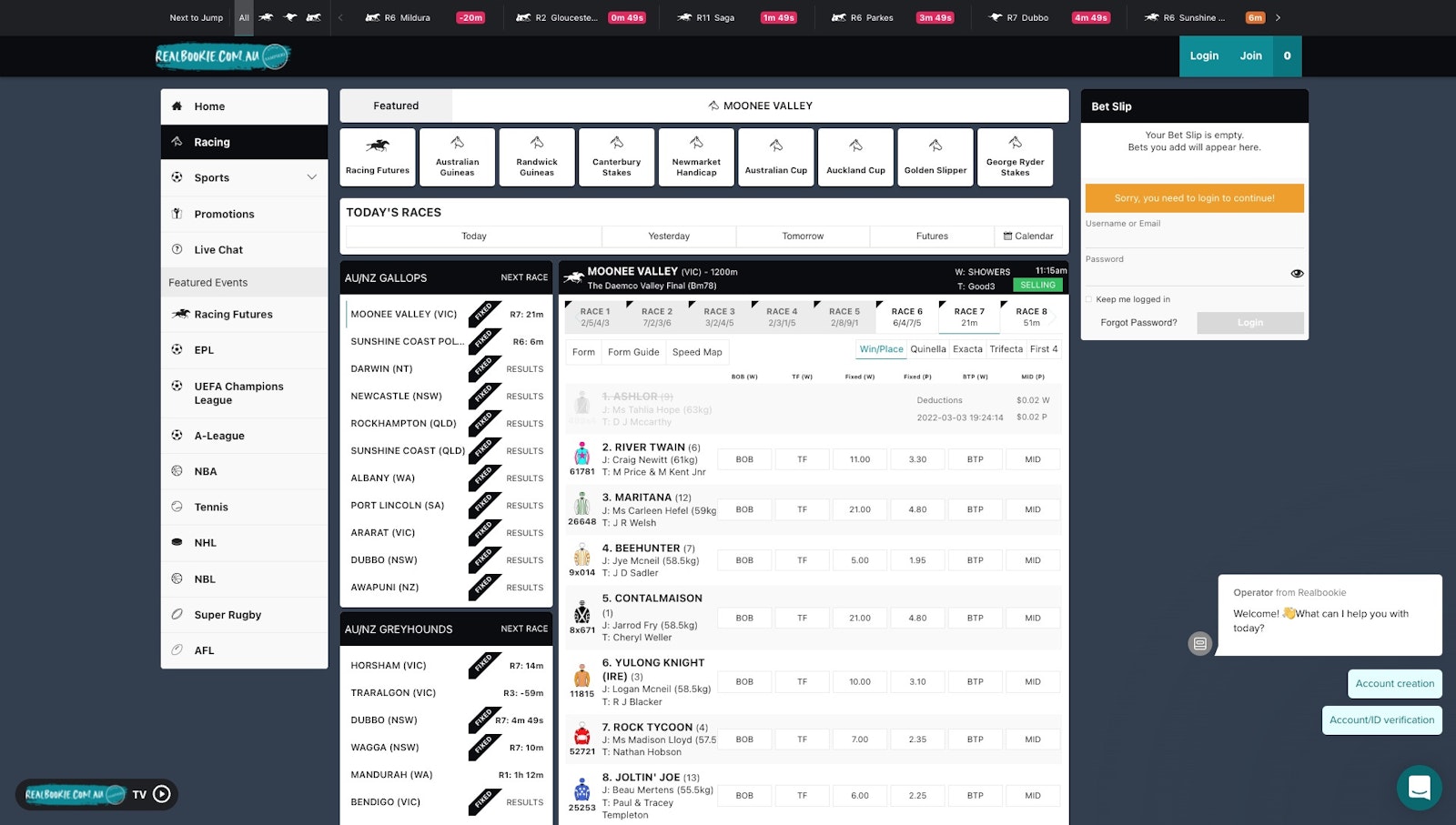
Task: Play Realbookie TV with the play icon
Action: (x=162, y=794)
